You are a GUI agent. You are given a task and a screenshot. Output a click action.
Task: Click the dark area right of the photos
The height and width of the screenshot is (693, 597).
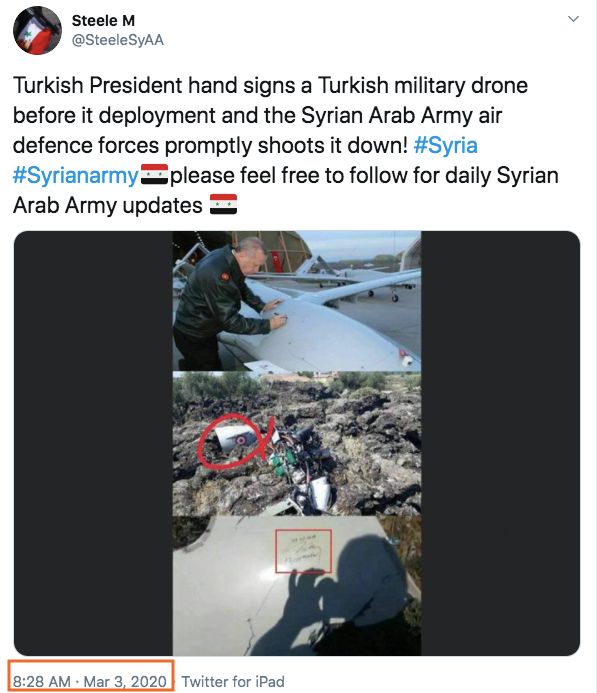click(500, 443)
